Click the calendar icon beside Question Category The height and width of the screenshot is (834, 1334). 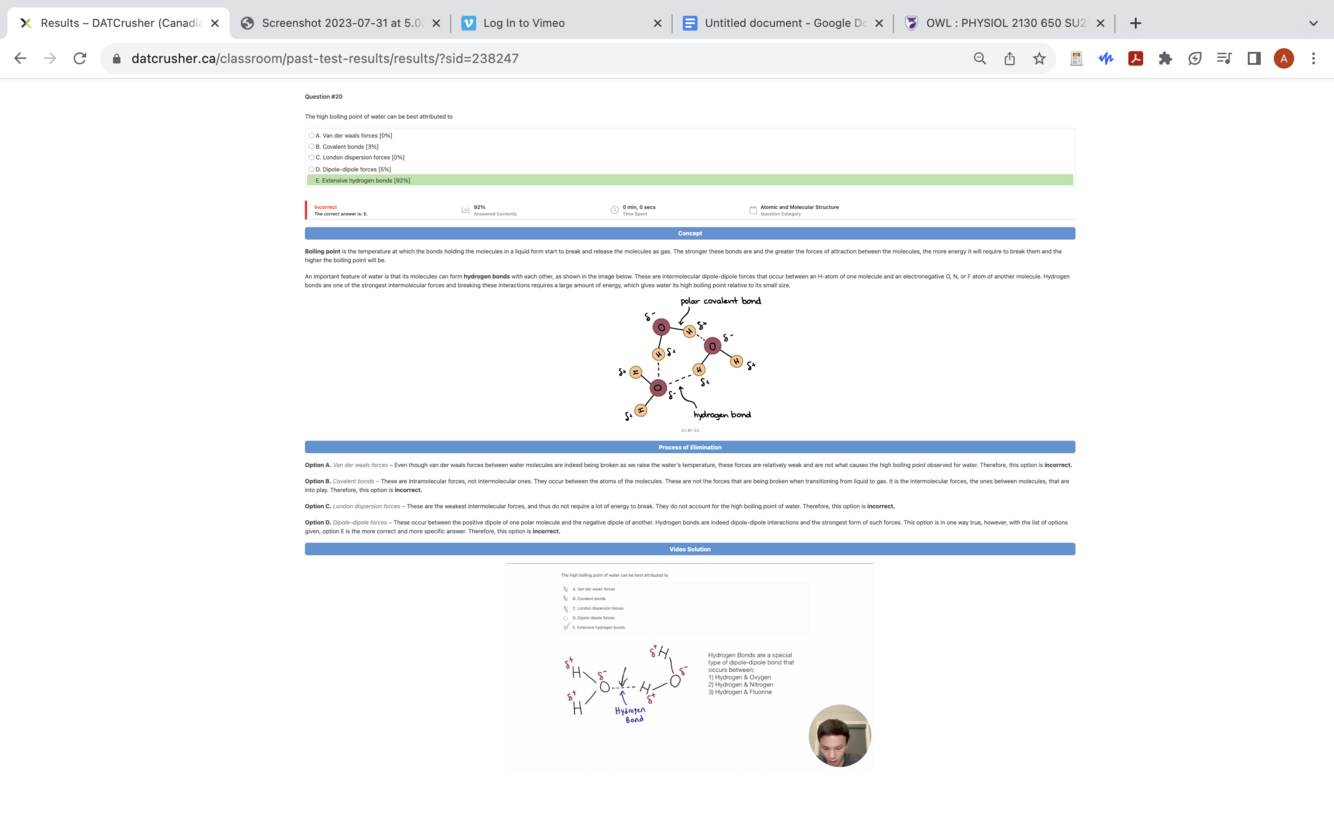753,210
